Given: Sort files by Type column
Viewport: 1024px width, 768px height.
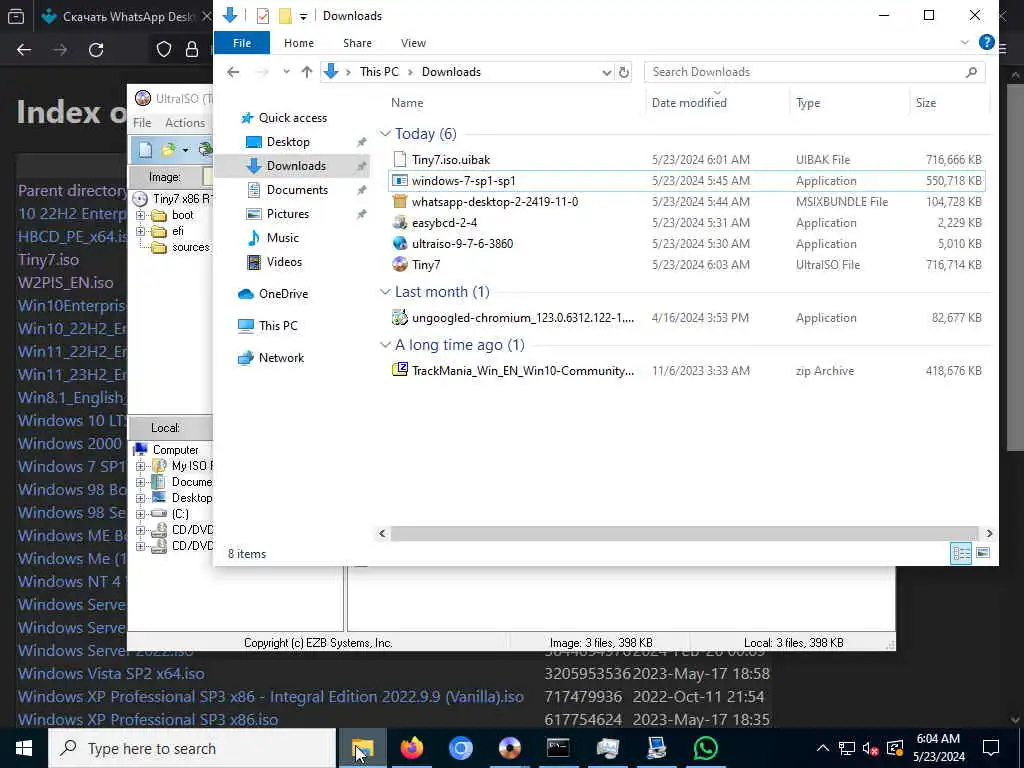Looking at the screenshot, I should (x=808, y=103).
